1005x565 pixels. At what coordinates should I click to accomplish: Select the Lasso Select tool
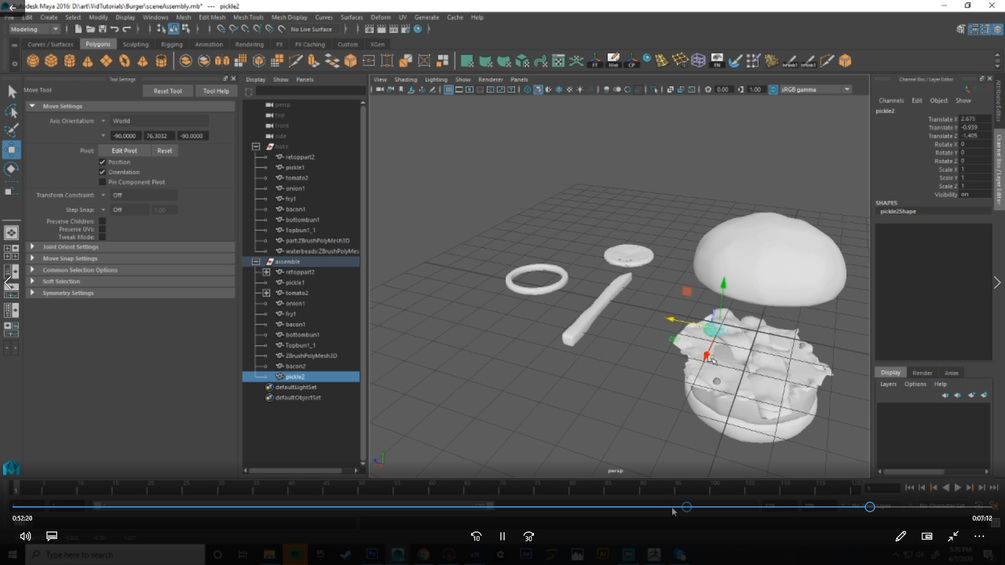(11, 111)
